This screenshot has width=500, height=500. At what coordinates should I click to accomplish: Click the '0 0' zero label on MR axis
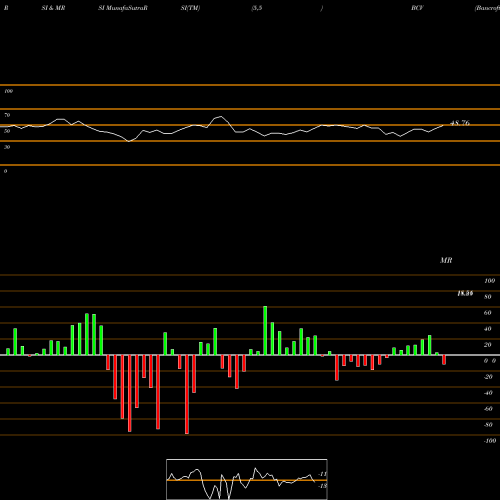click(x=490, y=361)
